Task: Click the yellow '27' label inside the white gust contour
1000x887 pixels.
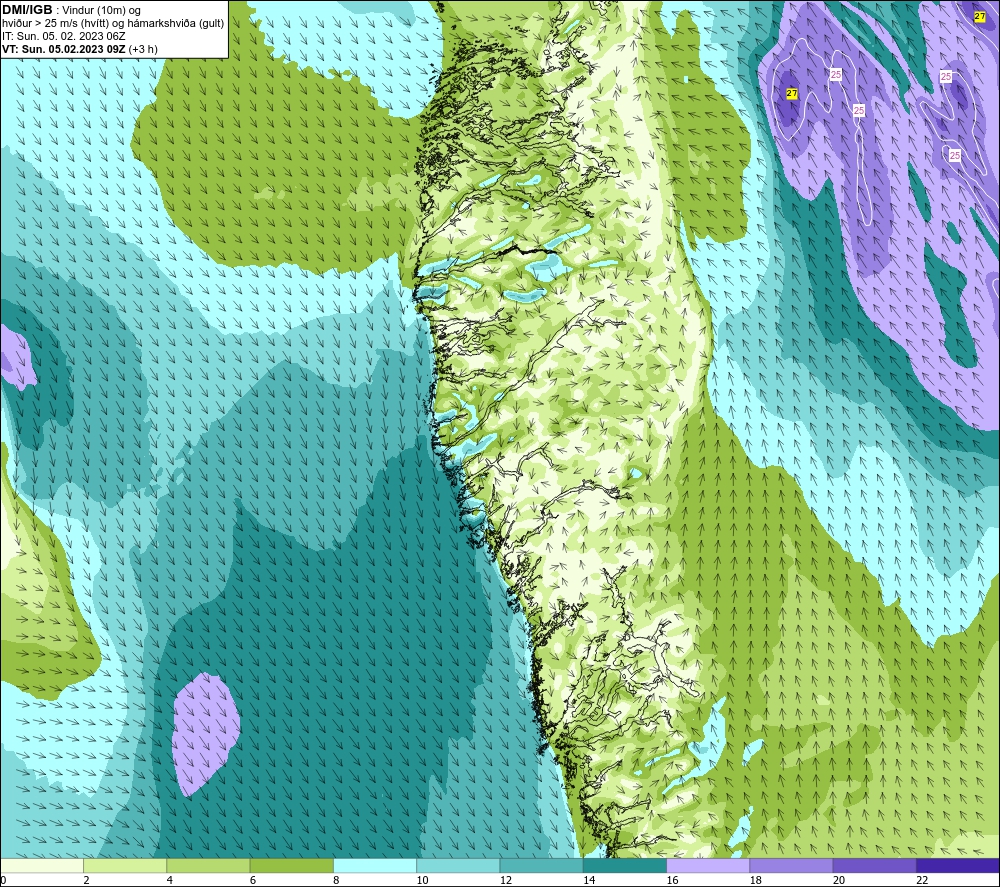Action: point(791,94)
